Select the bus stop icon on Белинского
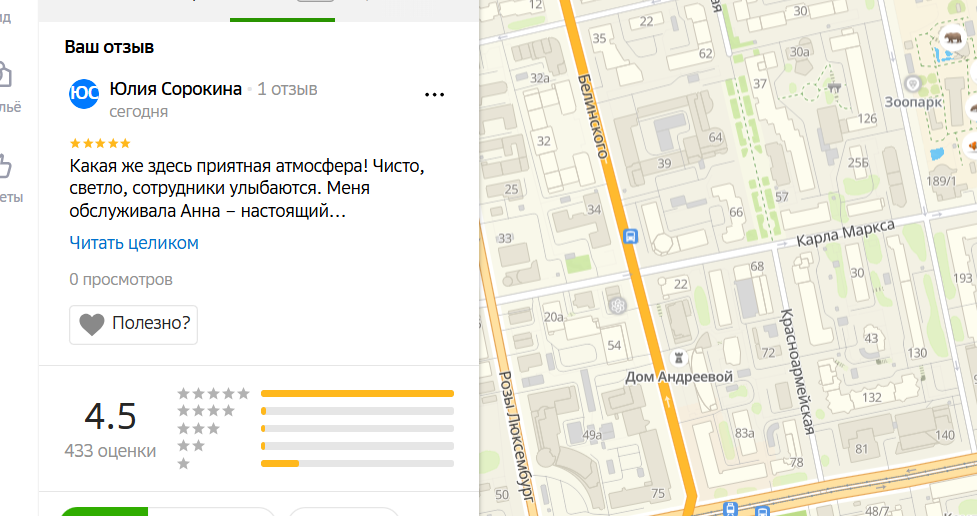 pos(630,237)
